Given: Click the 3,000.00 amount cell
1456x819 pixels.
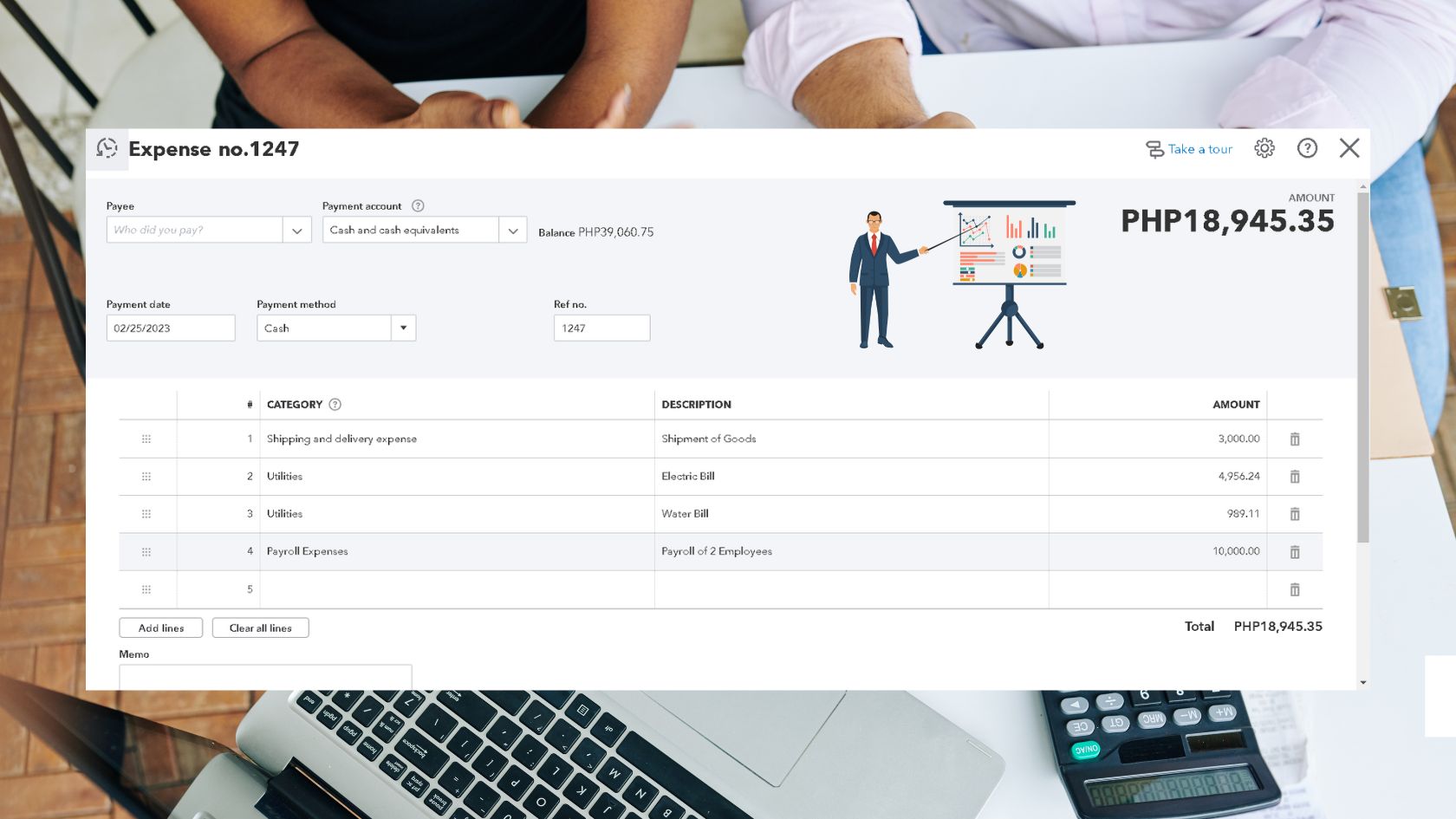Looking at the screenshot, I should 1158,439.
